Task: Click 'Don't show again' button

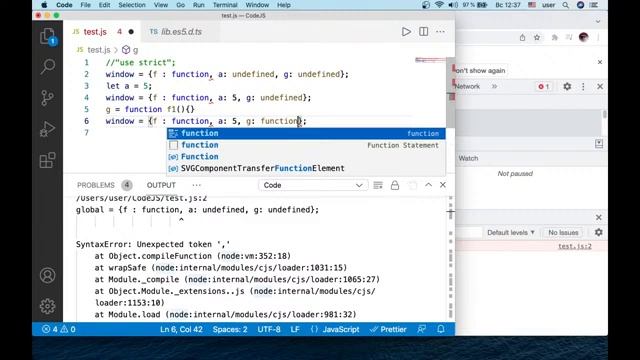Action: [480, 71]
